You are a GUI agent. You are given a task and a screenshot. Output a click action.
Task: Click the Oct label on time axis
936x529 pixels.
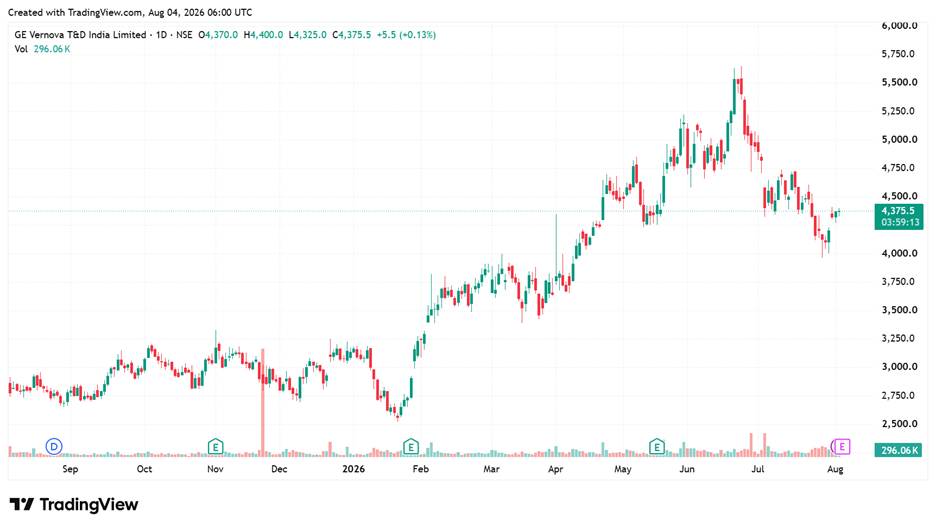pos(144,469)
